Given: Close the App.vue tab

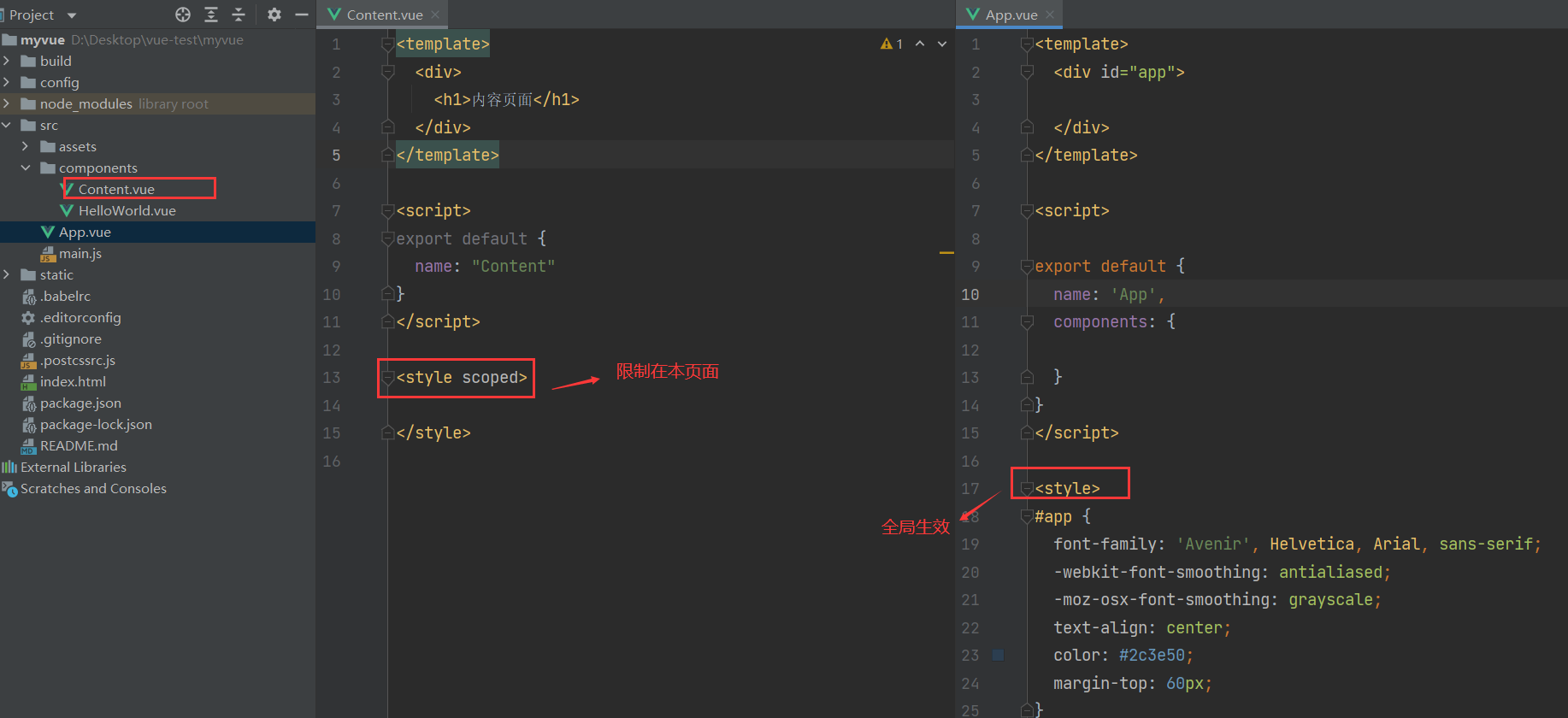Looking at the screenshot, I should point(1050,15).
